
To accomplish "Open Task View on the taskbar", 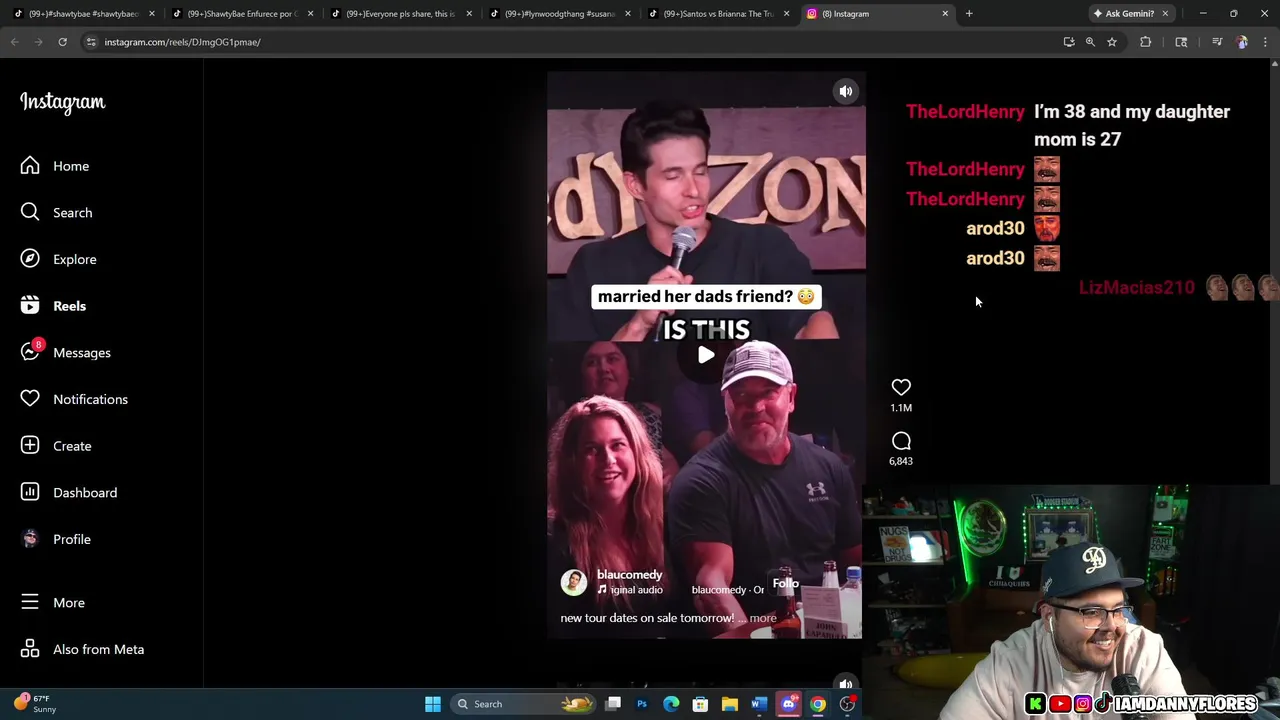I will 613,704.
